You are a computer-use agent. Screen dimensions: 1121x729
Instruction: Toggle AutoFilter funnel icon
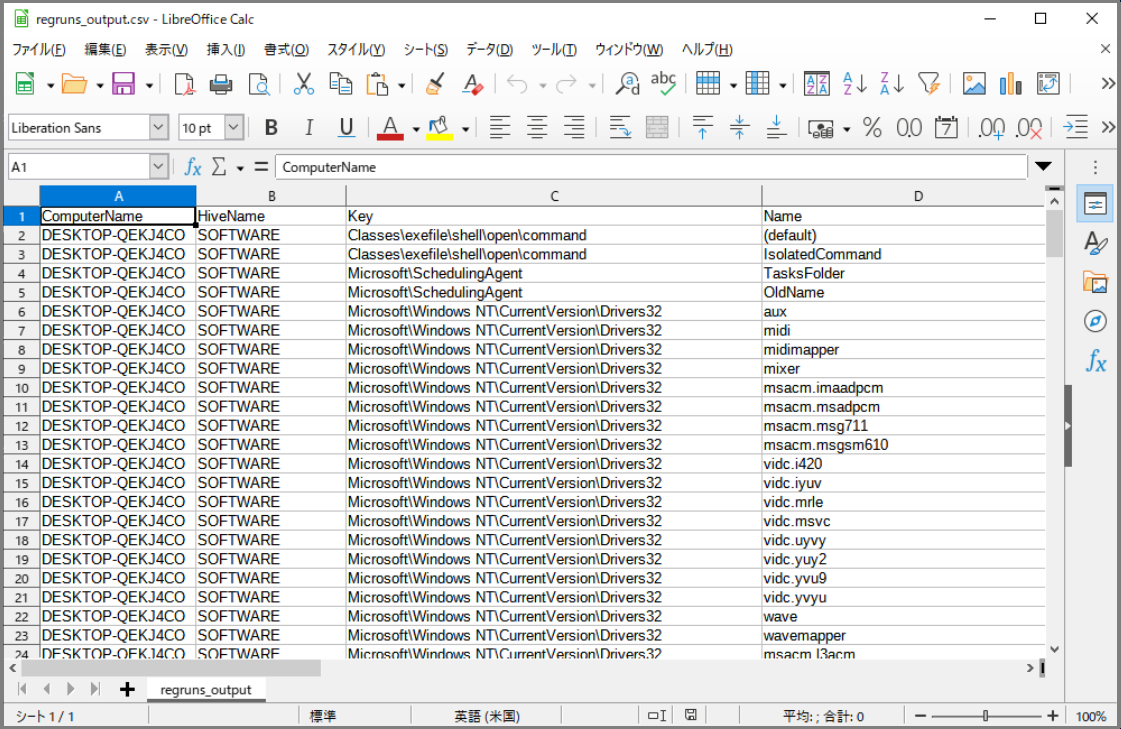pyautogui.click(x=929, y=84)
